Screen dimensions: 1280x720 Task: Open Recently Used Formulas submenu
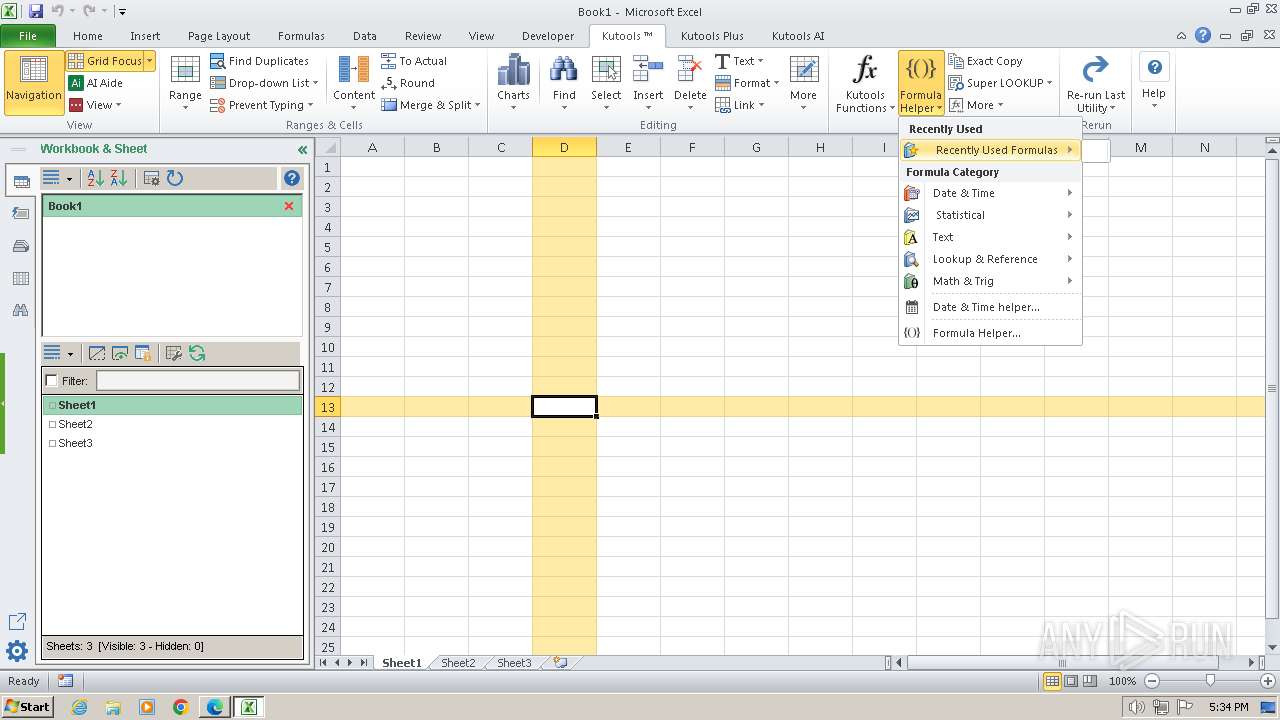coord(990,150)
